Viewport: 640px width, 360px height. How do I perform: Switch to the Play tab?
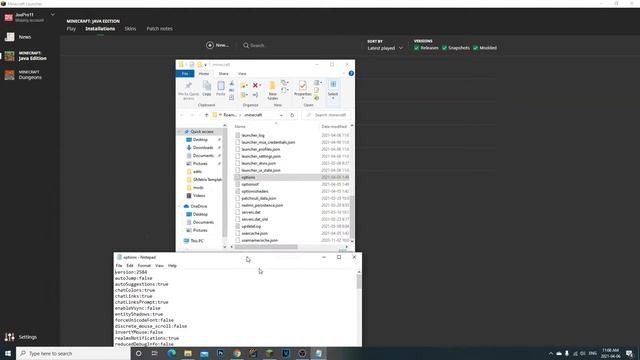point(71,29)
